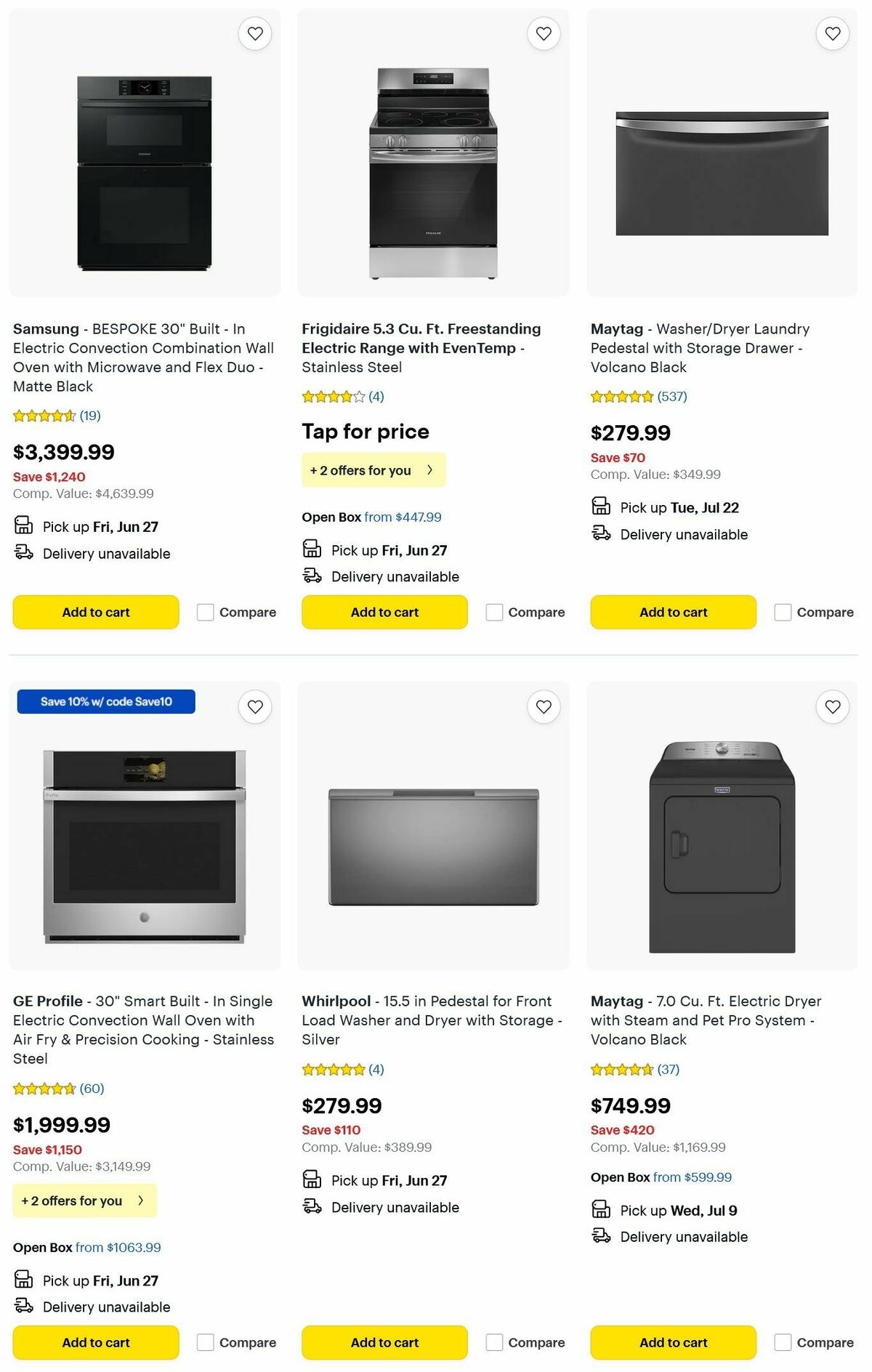Screen dimensions: 872x1372
Task: Favorite the Maytag laundry pedestal
Action: 831,33
